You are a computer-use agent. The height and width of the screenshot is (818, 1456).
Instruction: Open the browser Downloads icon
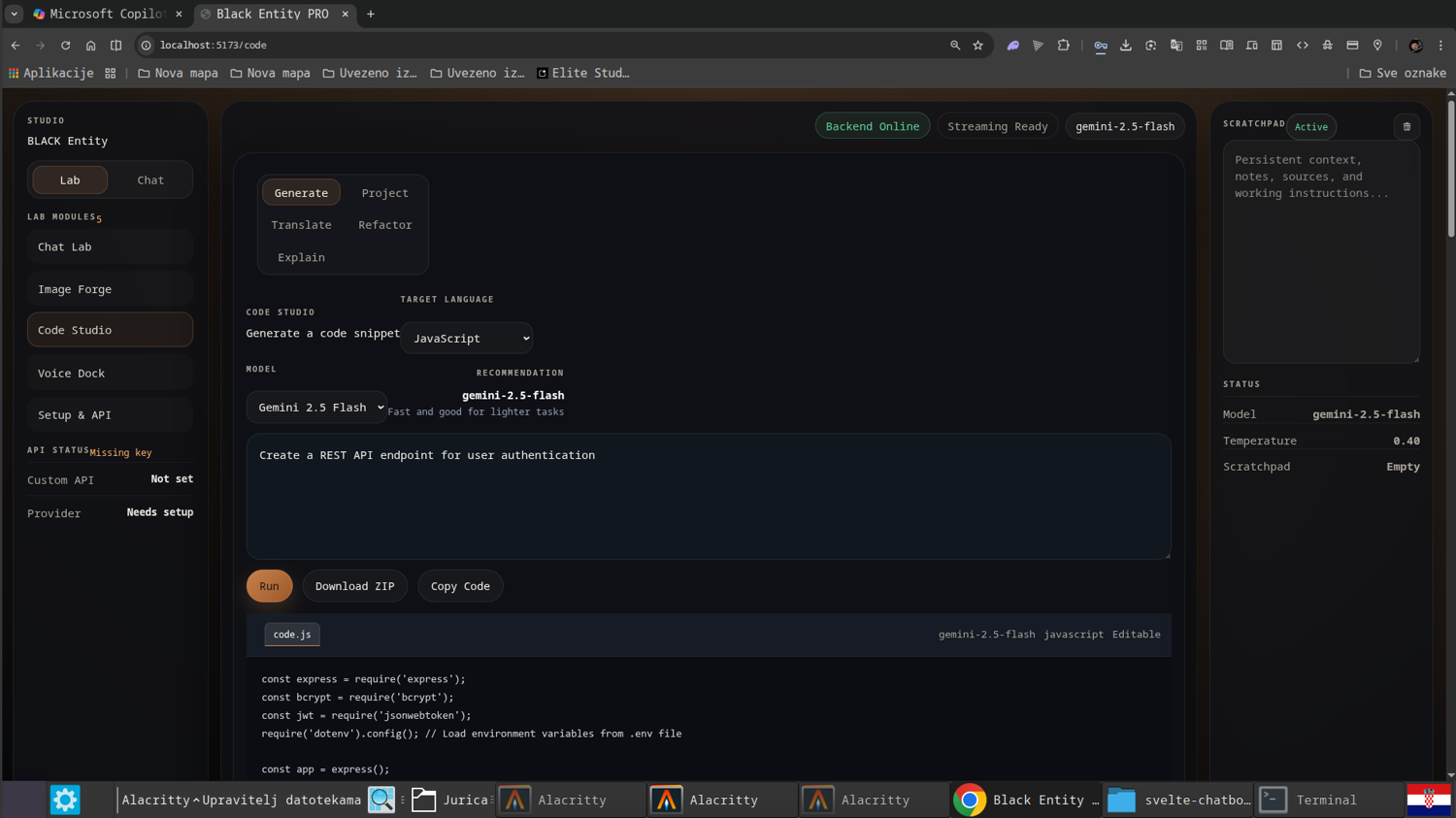(1126, 45)
